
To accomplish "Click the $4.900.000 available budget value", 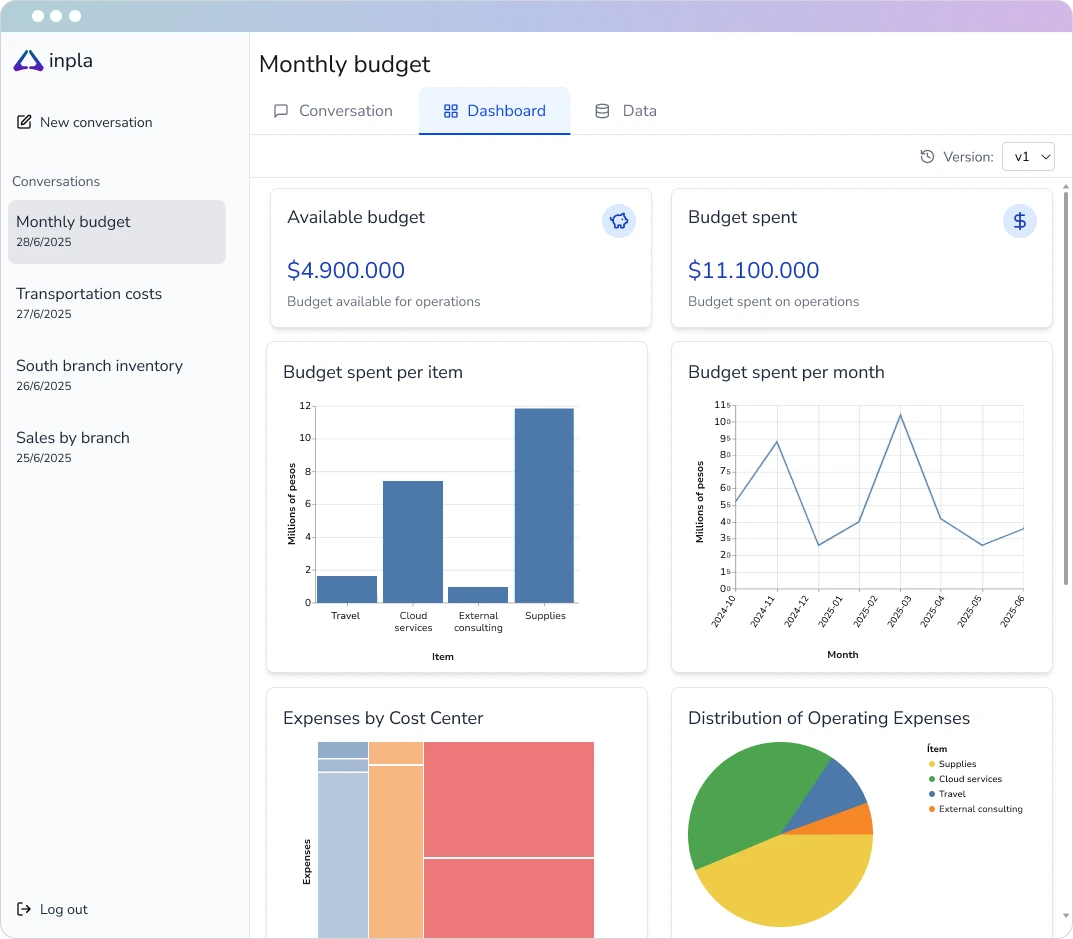I will point(346,270).
